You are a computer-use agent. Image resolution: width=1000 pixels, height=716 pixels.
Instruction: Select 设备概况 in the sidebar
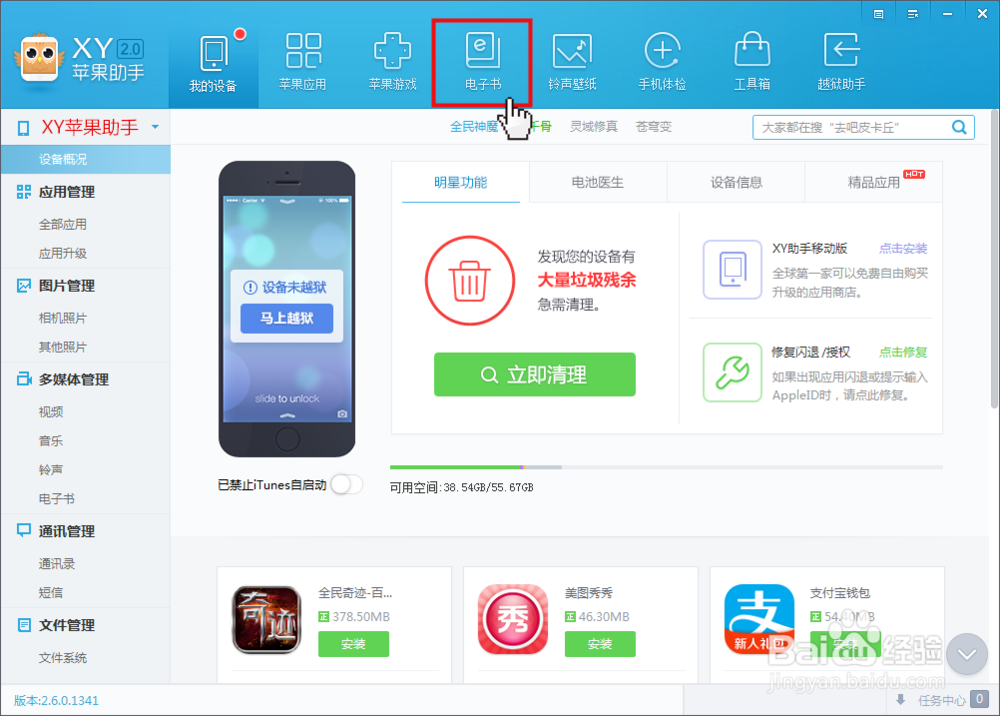[85, 159]
